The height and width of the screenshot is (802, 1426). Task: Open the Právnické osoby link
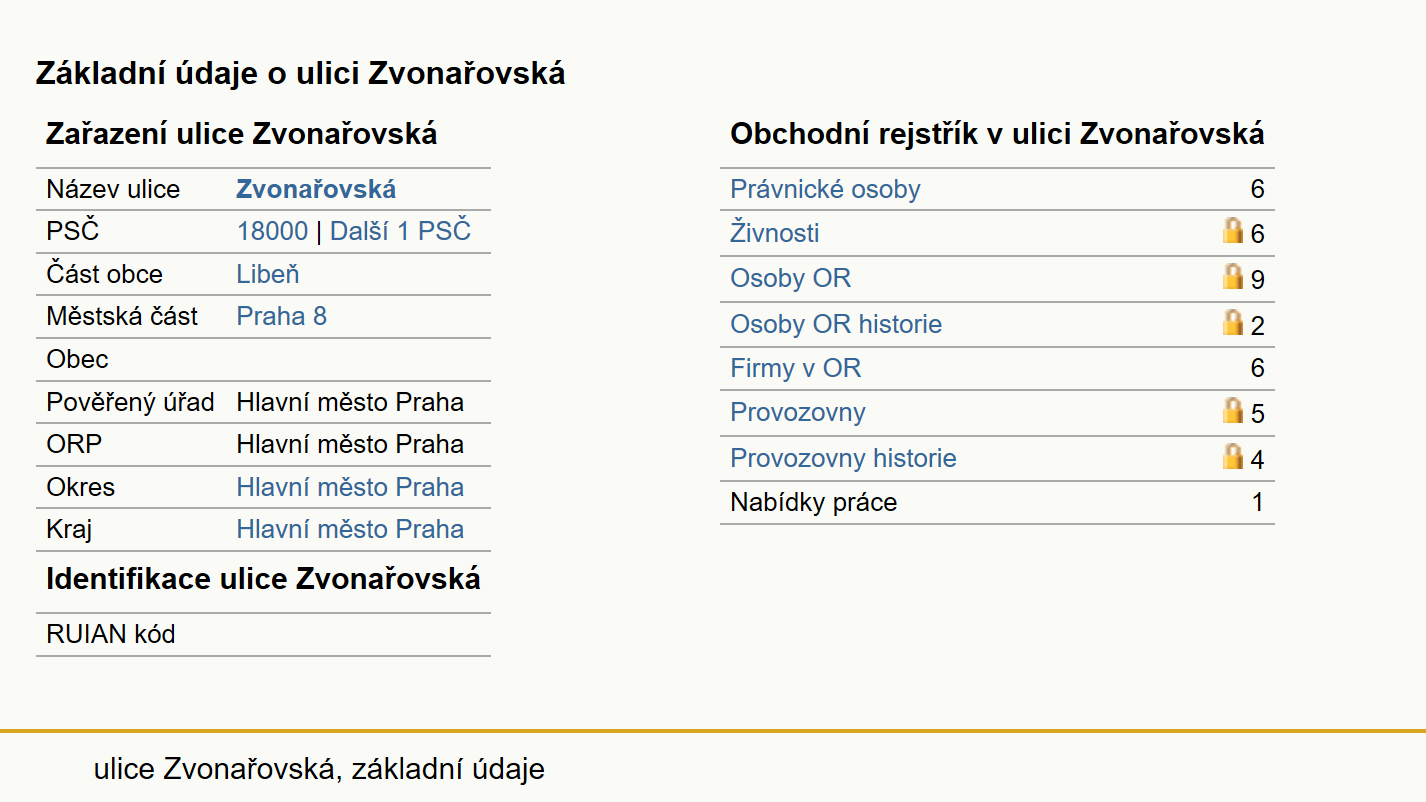(825, 189)
